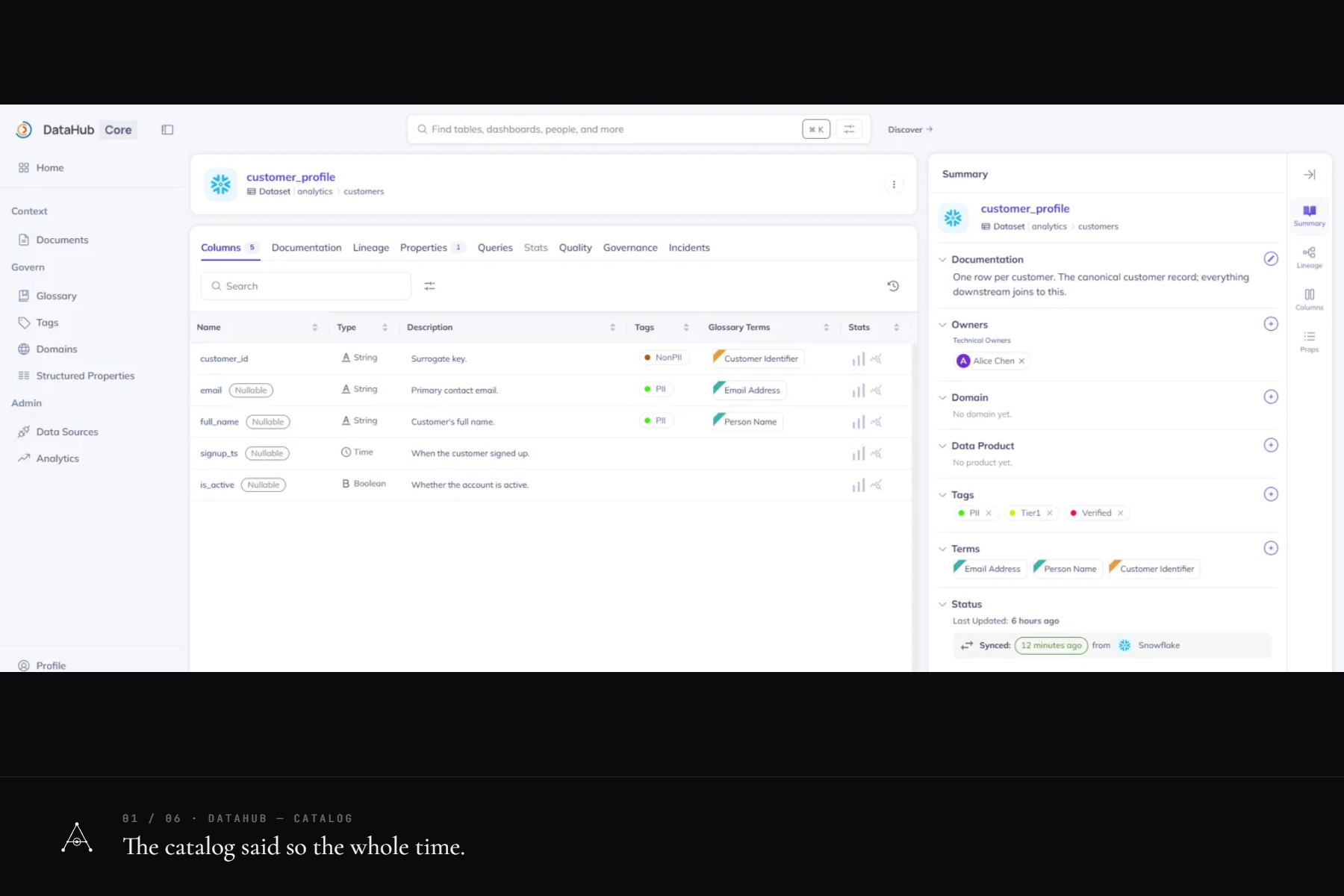
Task: Add a domain with the plus icon
Action: (x=1271, y=397)
